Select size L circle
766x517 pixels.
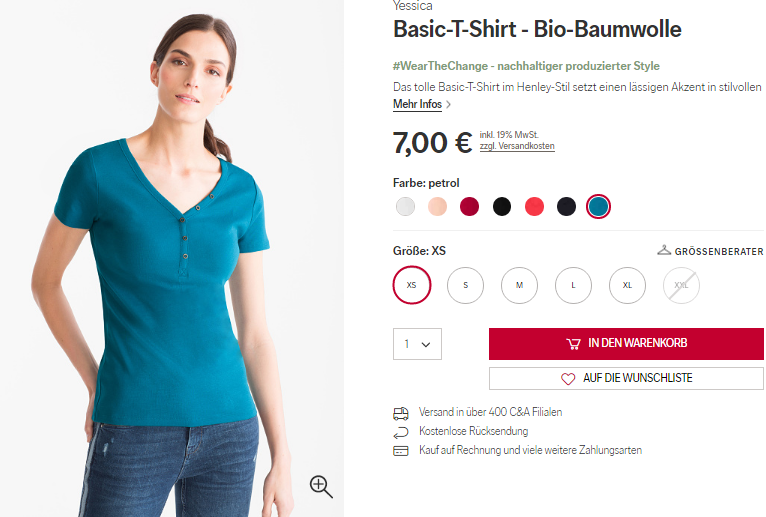574,285
